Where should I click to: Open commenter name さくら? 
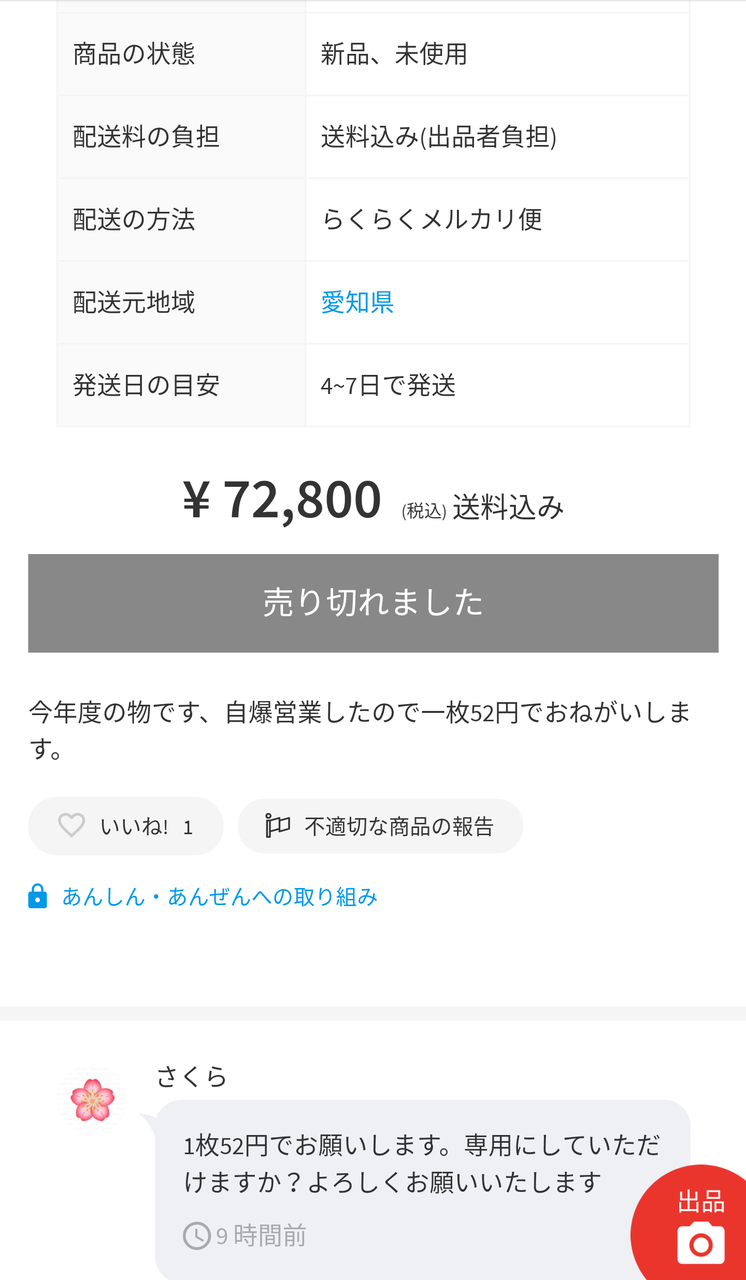pos(192,1076)
